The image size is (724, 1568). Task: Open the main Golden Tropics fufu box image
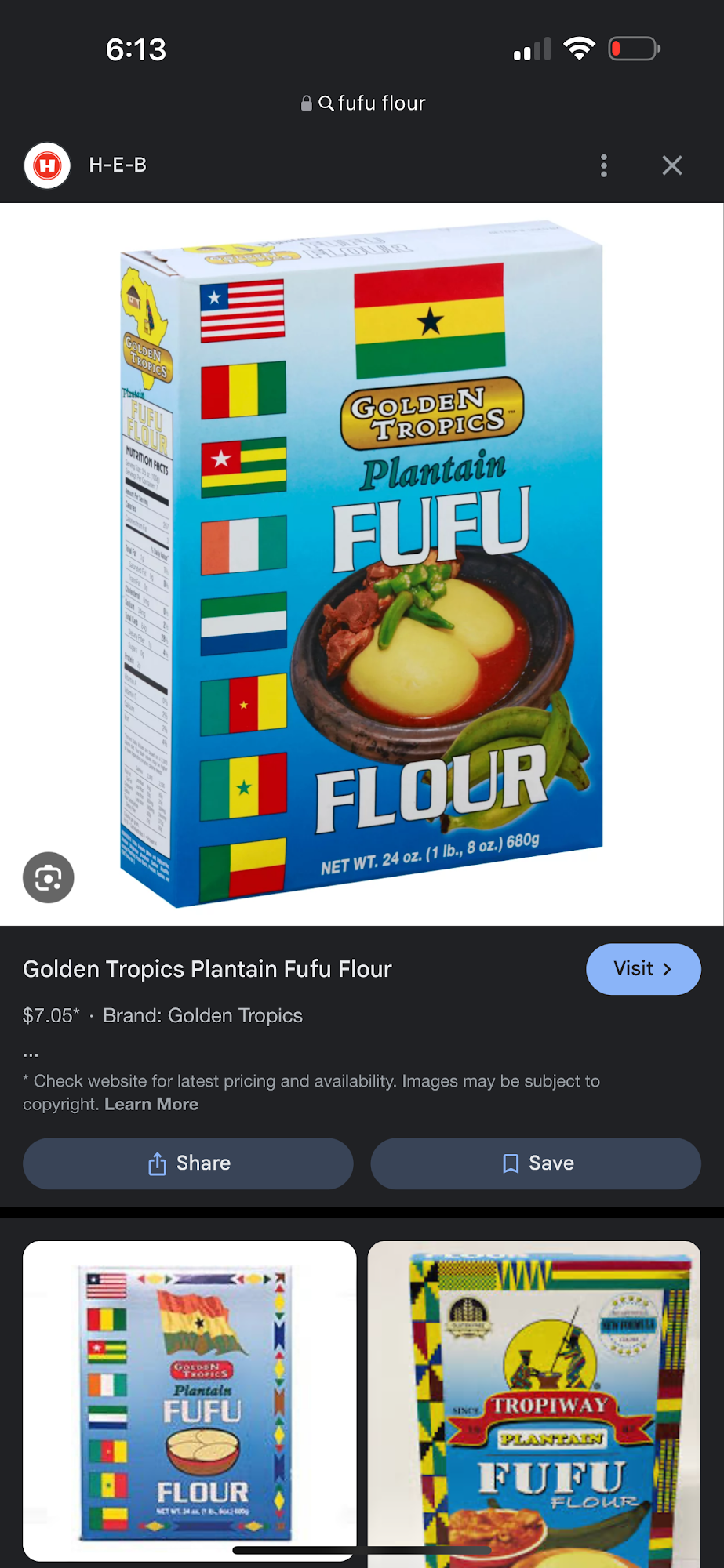point(362,564)
